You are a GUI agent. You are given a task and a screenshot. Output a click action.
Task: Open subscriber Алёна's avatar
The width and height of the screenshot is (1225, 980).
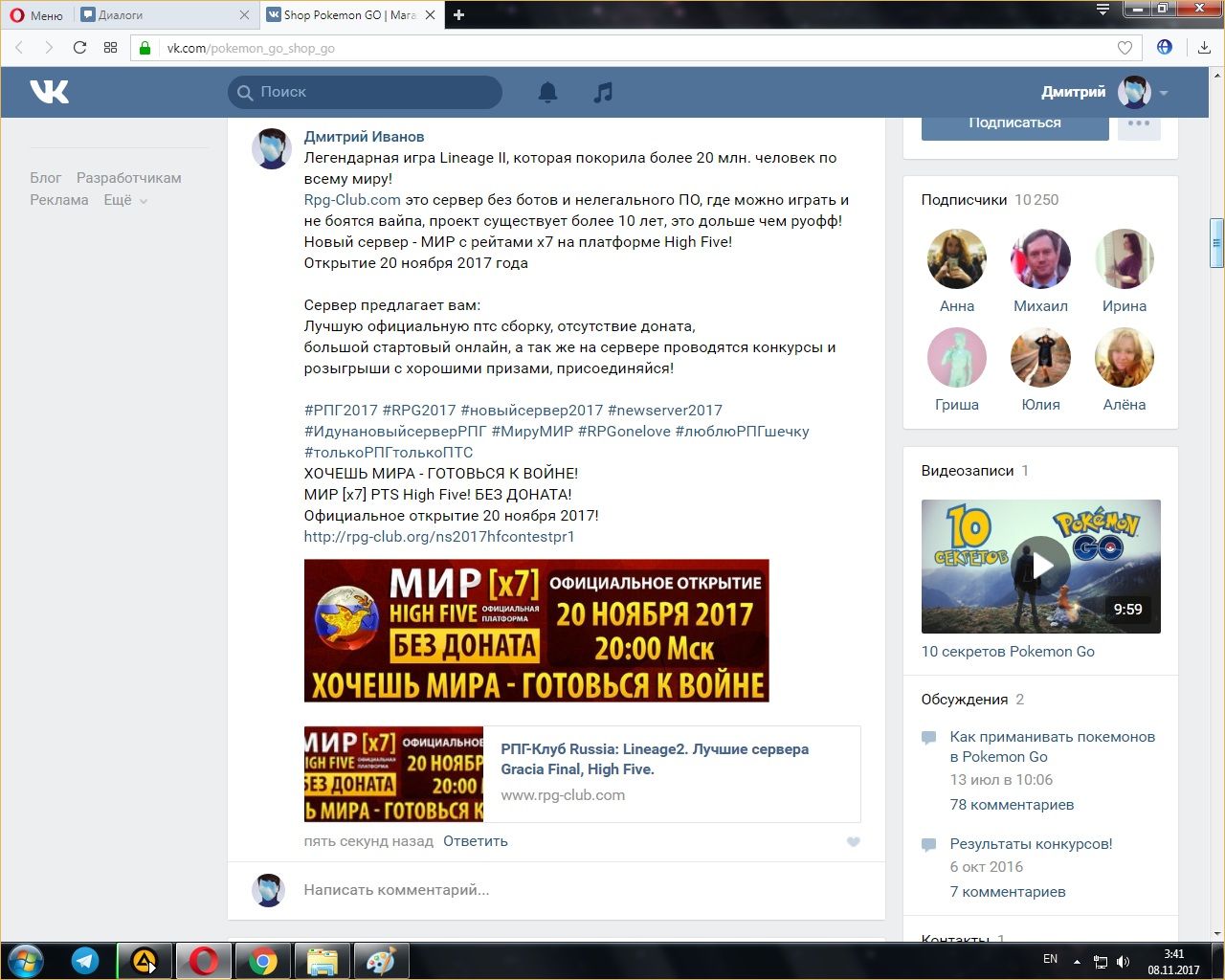(x=1125, y=358)
